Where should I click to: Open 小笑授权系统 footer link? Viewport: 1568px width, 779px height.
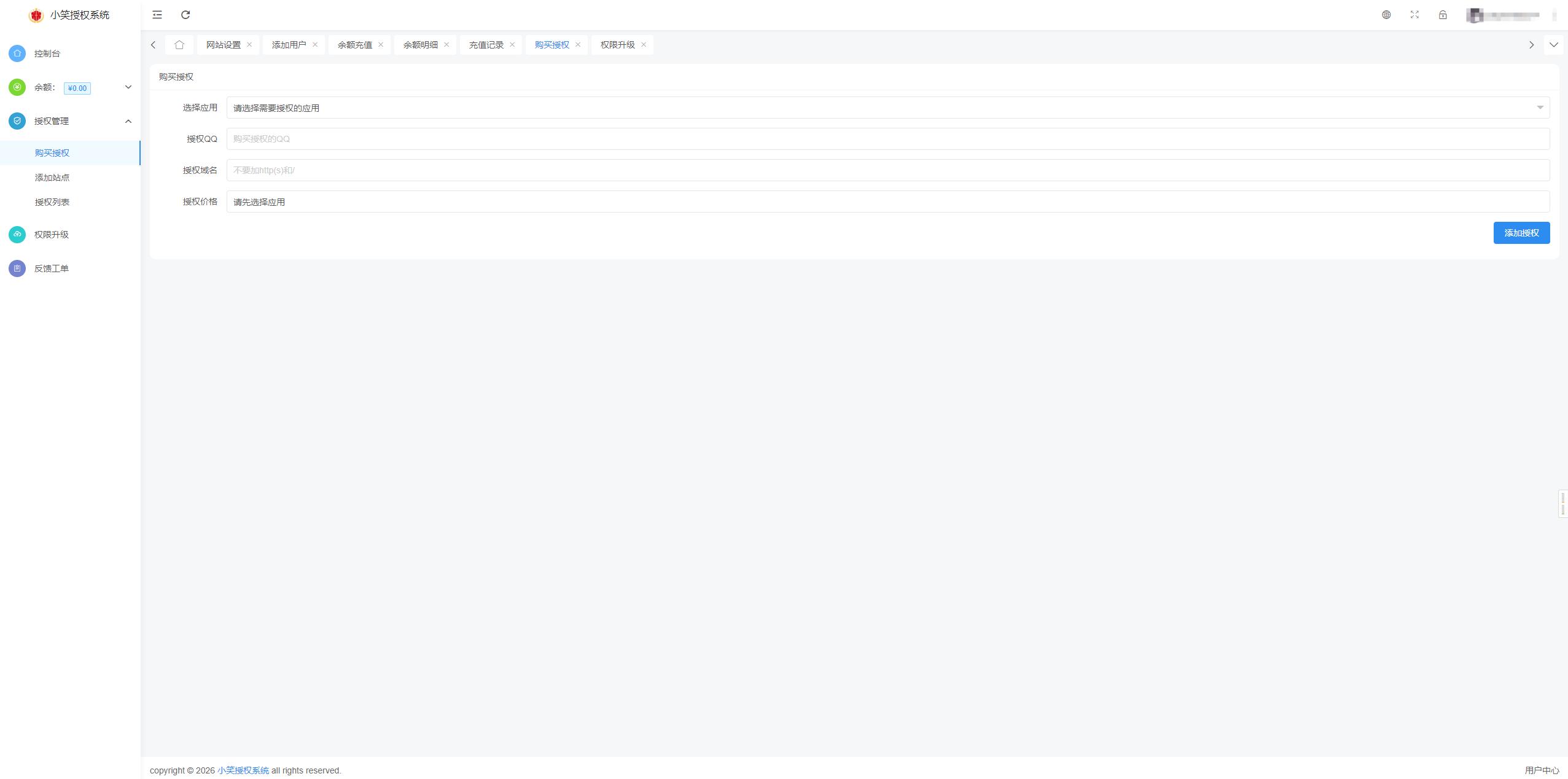243,770
